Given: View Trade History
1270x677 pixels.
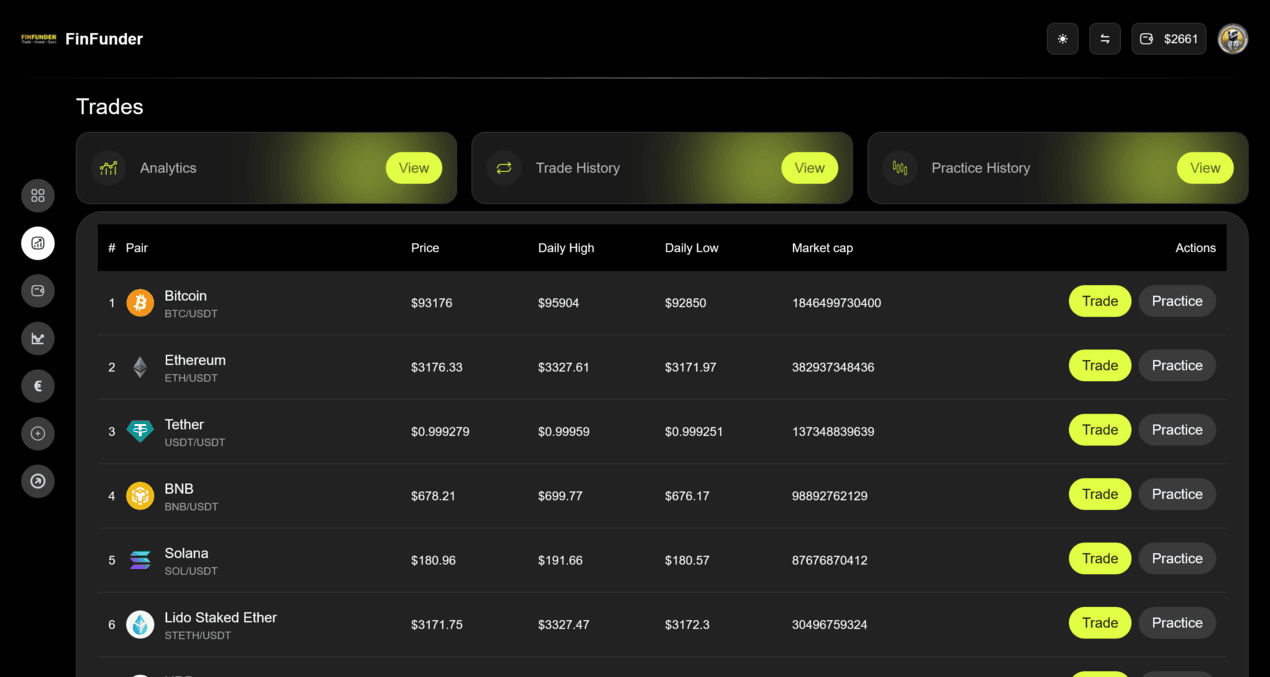Looking at the screenshot, I should click(810, 168).
